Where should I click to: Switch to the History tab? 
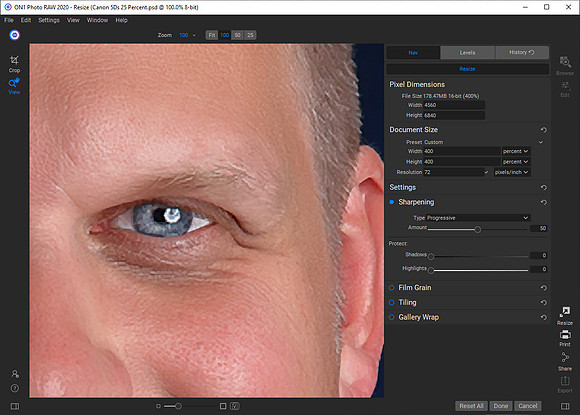coord(522,53)
